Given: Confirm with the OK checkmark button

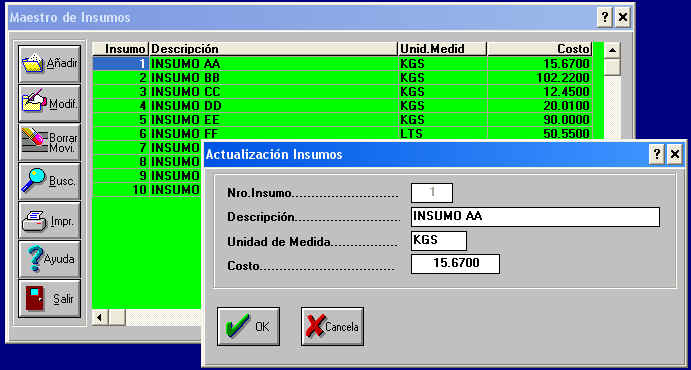Looking at the screenshot, I should 248,326.
